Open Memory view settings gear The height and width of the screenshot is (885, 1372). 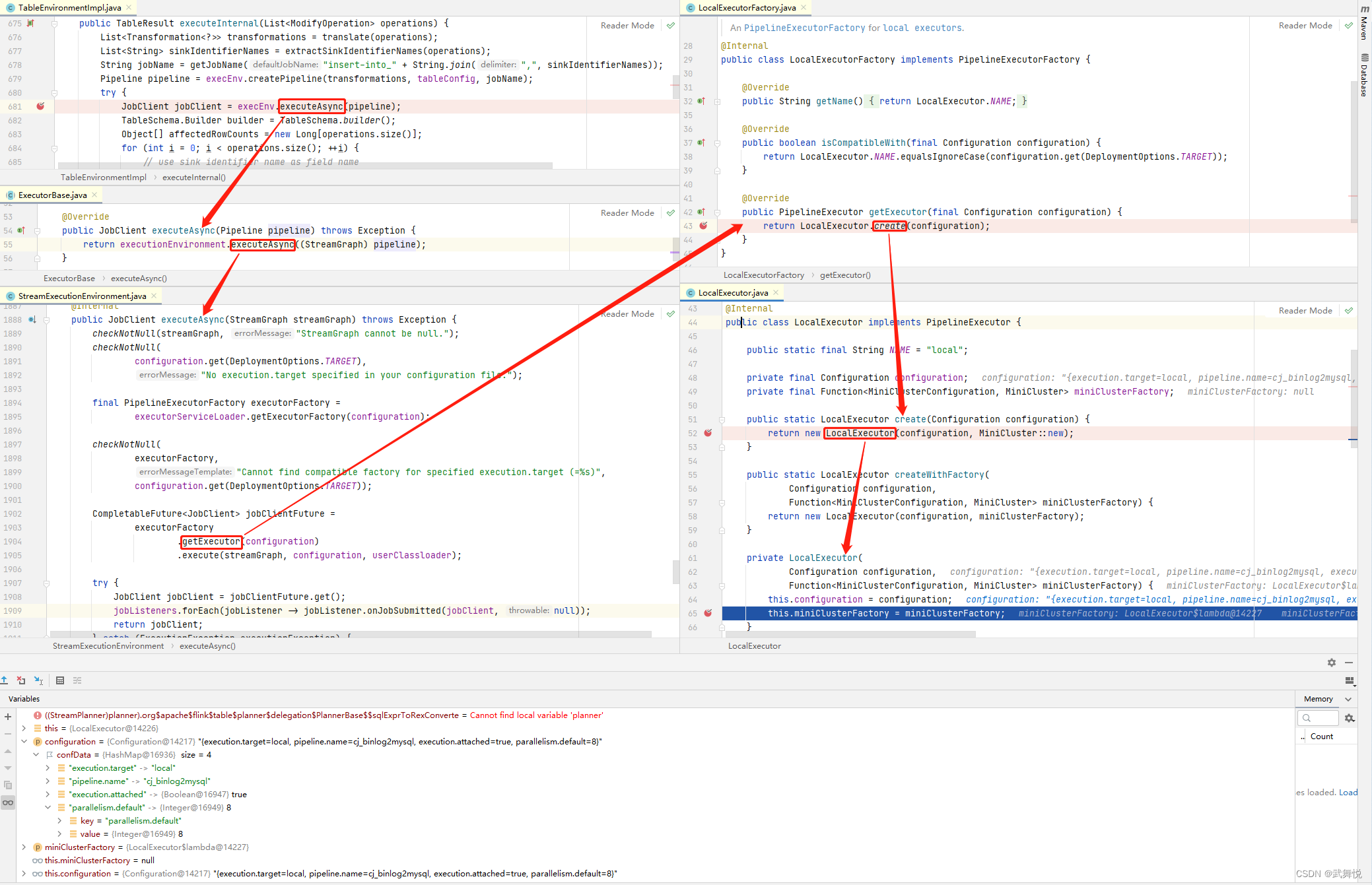click(1350, 718)
